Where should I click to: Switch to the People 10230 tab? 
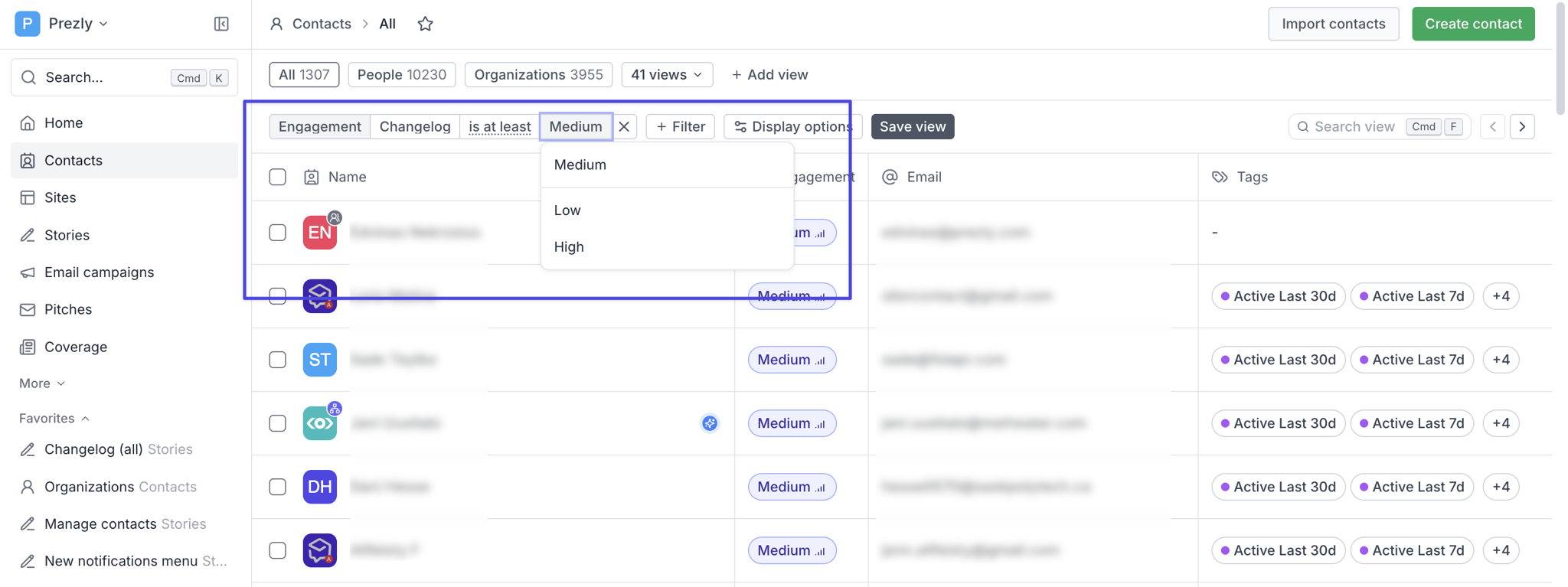click(402, 74)
